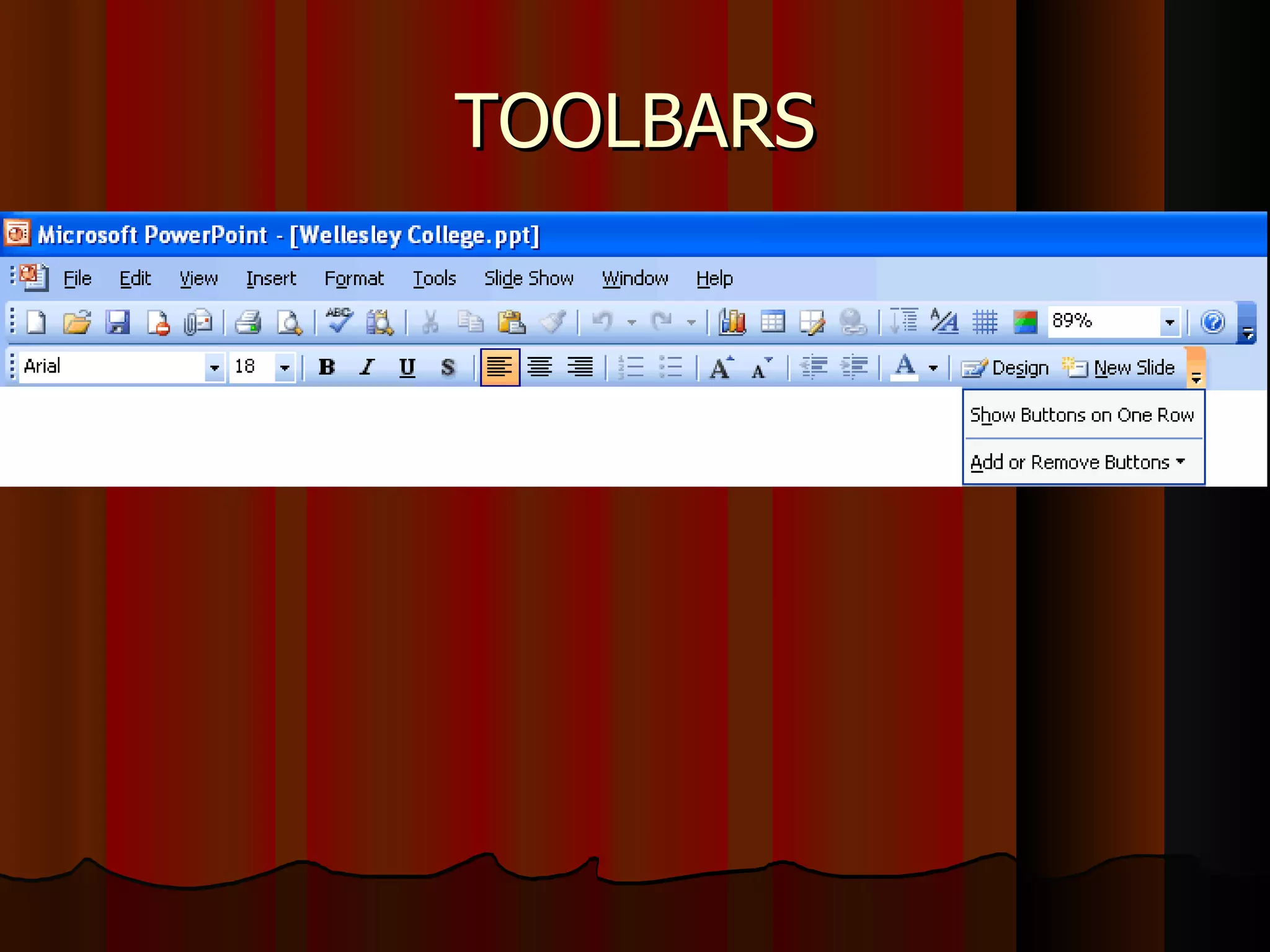1270x952 pixels.
Task: Click the E-mail as attachment icon
Action: (x=198, y=322)
